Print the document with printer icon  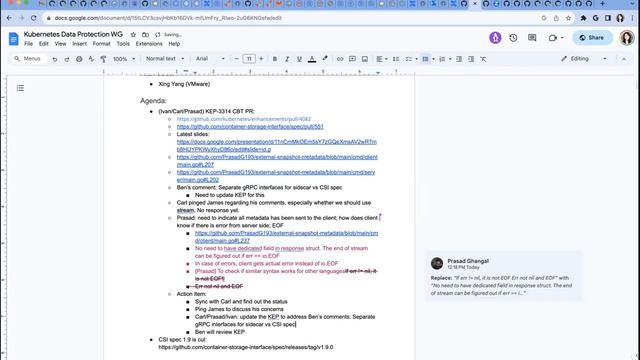click(x=79, y=59)
